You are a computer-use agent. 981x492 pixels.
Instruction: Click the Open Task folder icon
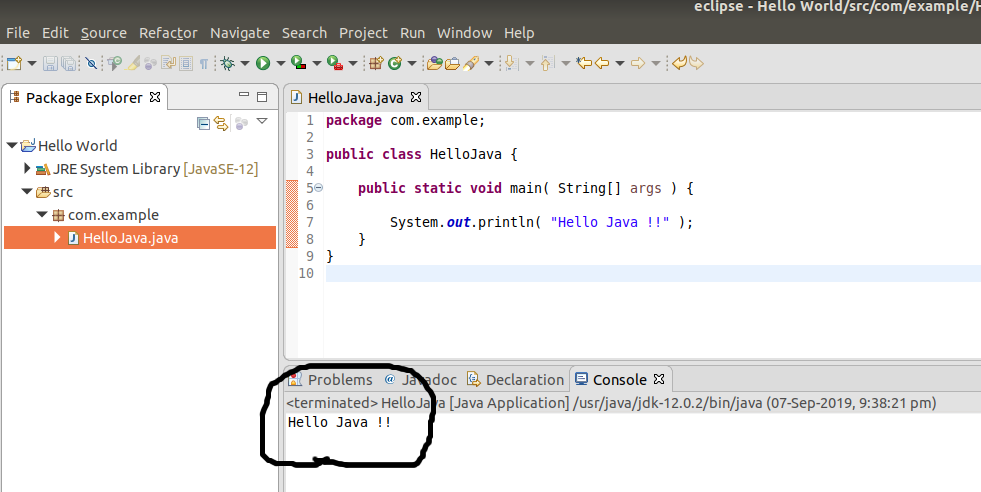[452, 63]
